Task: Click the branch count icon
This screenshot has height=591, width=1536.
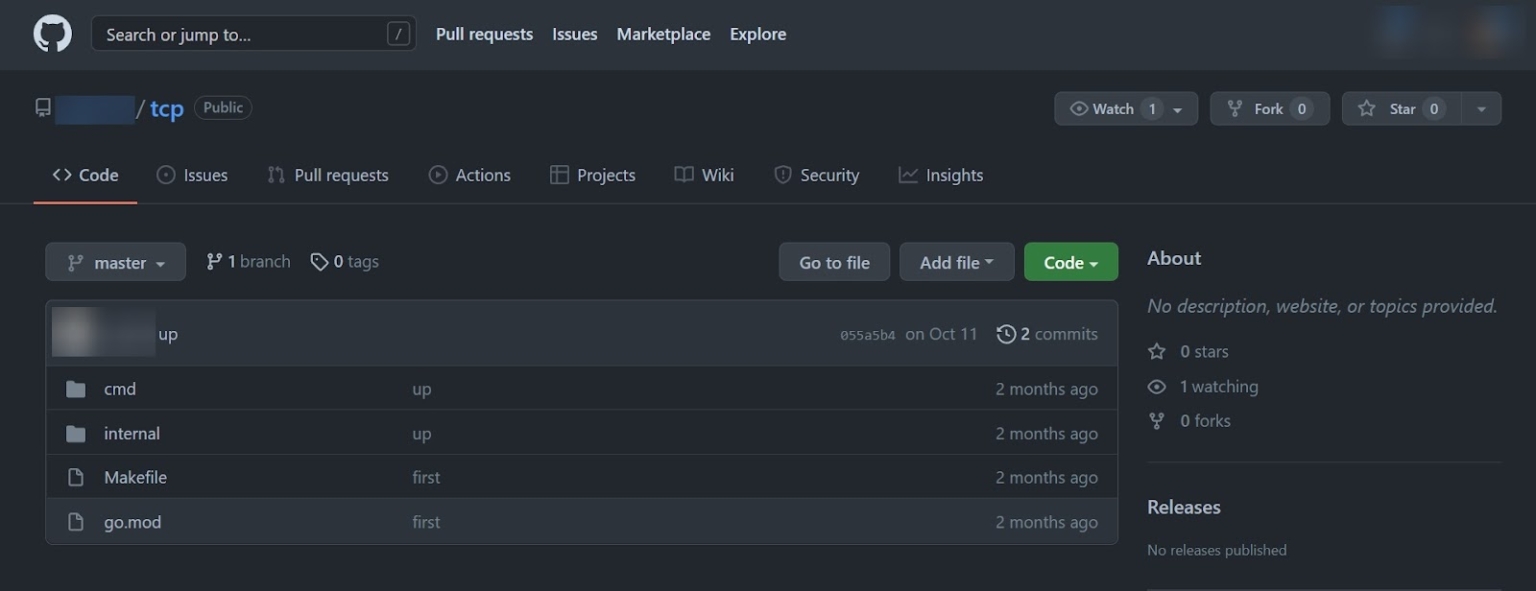Action: pyautogui.click(x=214, y=262)
